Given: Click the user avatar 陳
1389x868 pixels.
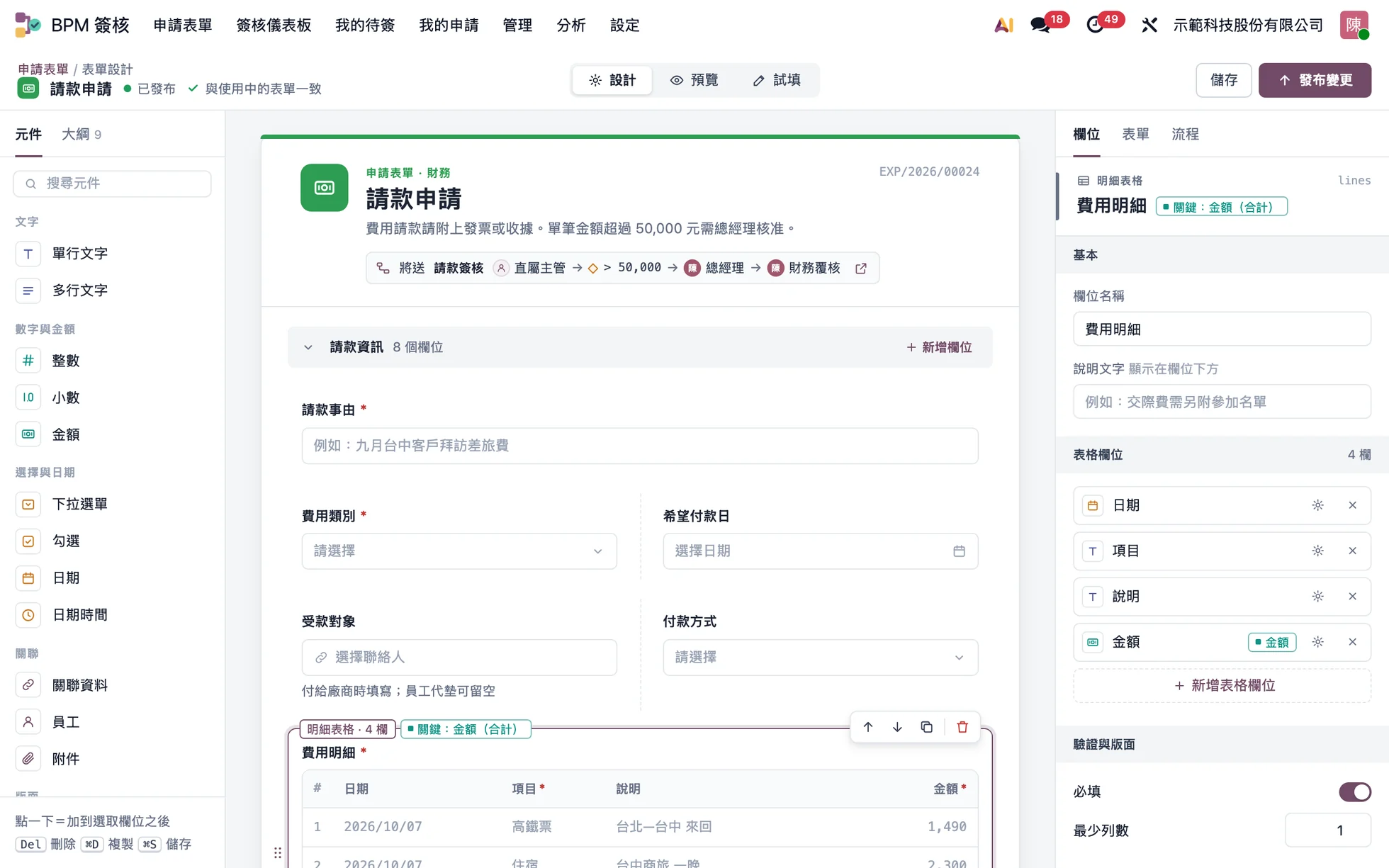Looking at the screenshot, I should (1354, 25).
